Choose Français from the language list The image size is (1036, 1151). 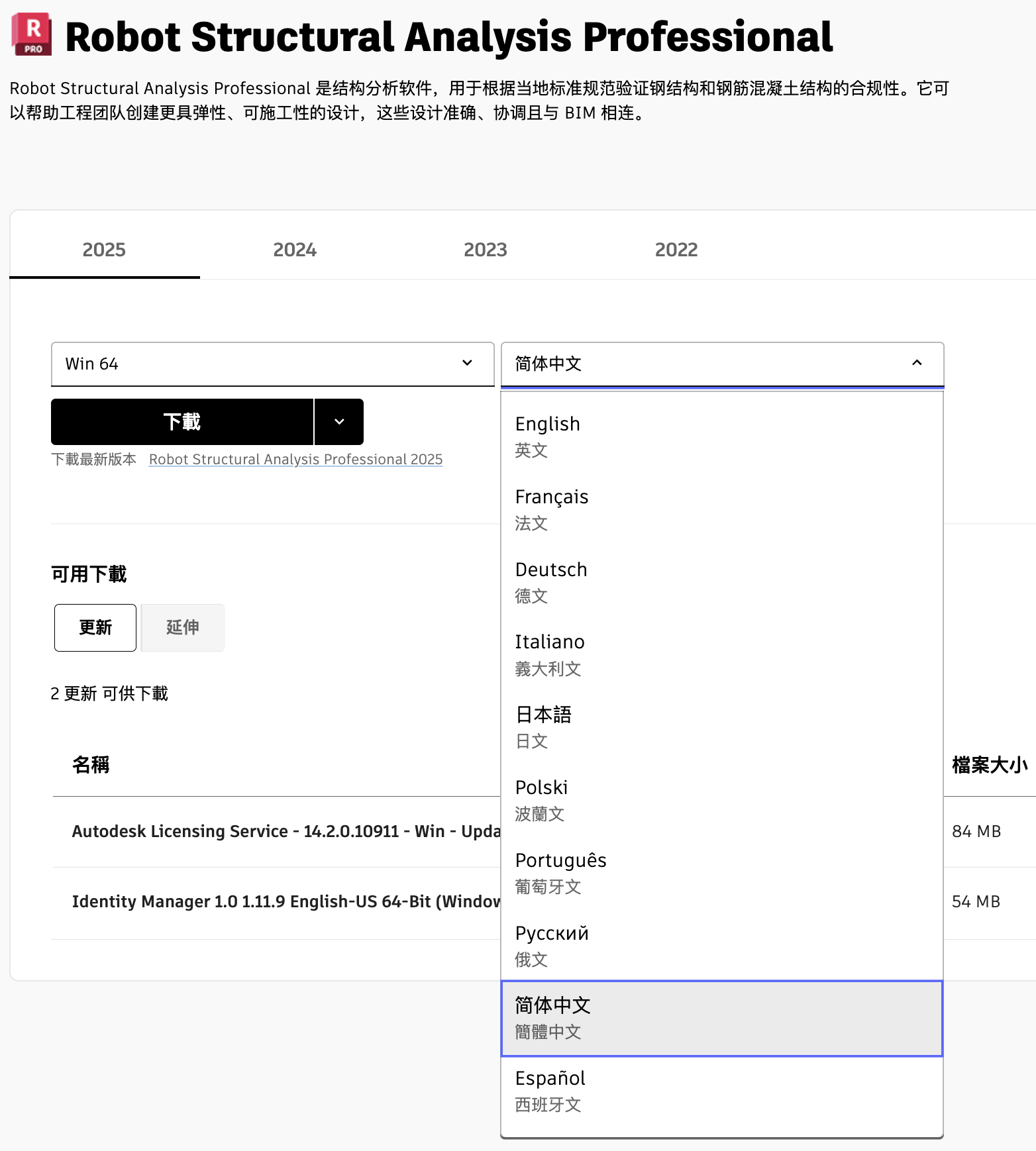(x=721, y=509)
